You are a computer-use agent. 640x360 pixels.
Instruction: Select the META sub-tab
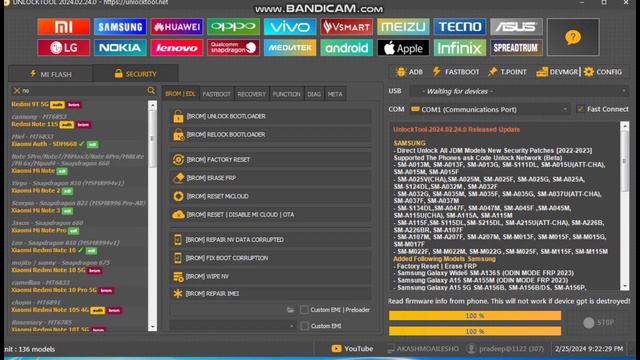[335, 94]
